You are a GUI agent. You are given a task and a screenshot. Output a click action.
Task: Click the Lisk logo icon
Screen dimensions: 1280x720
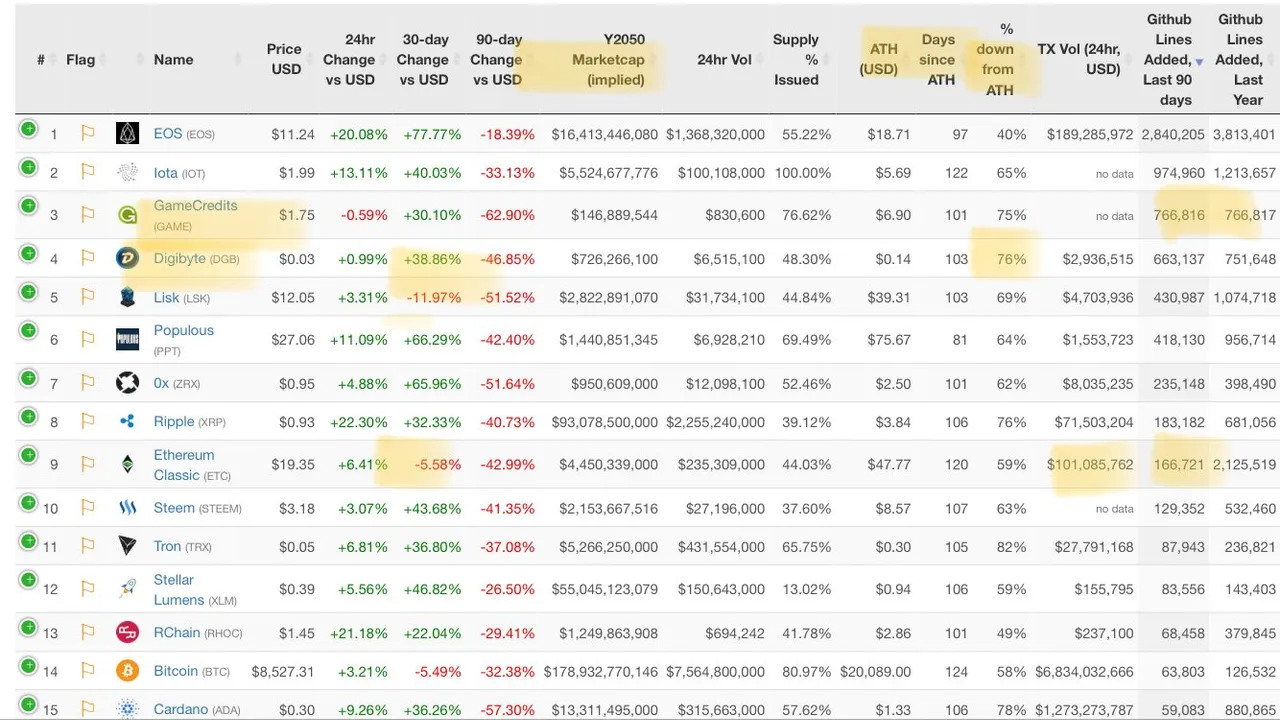127,297
